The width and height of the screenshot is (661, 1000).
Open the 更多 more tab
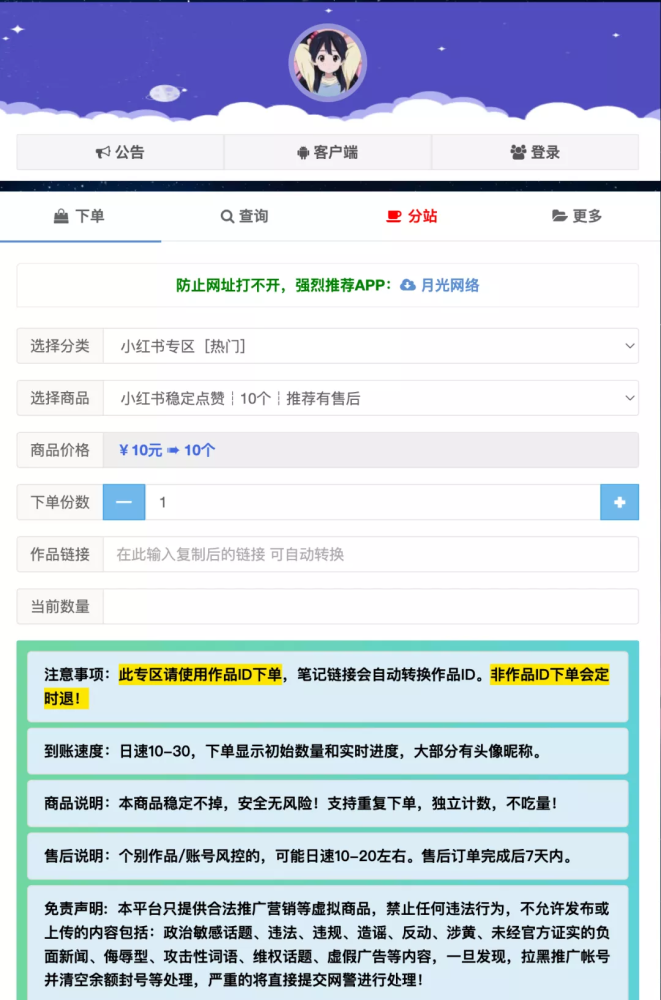click(577, 216)
